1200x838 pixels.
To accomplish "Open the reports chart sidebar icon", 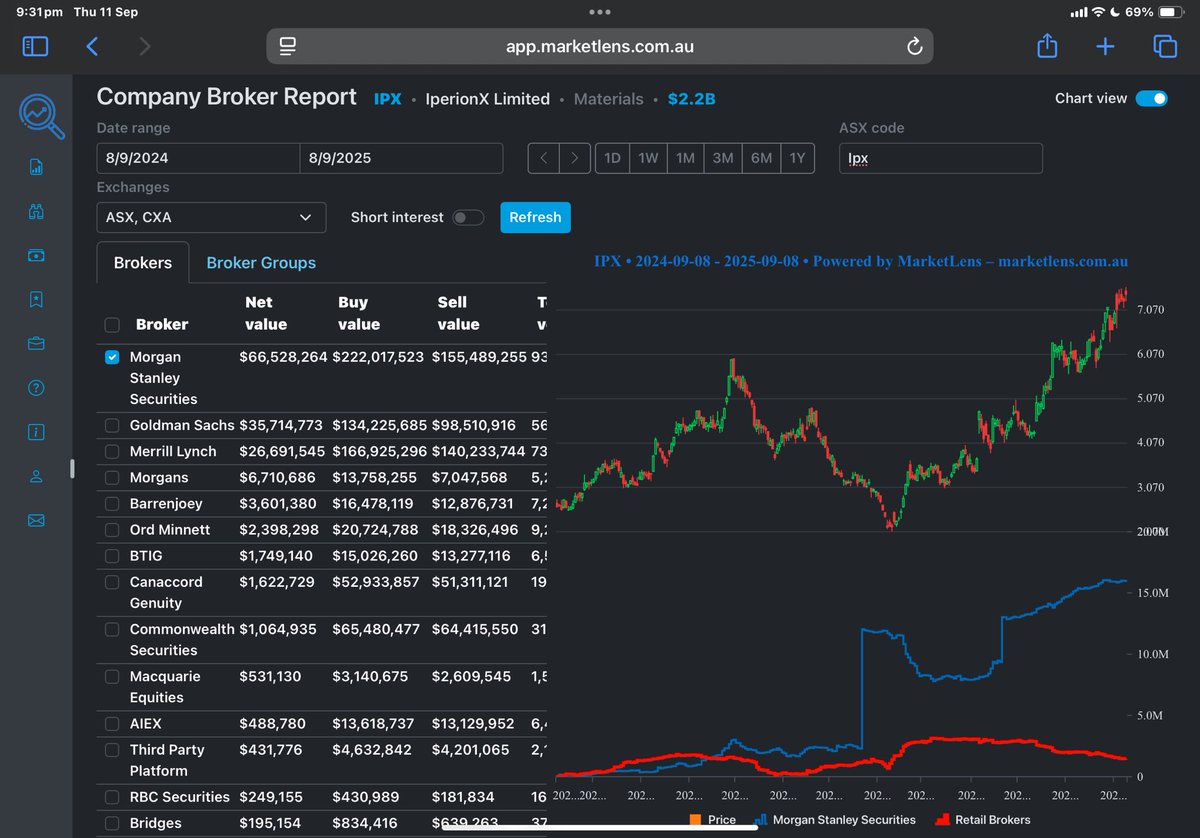I will 36,167.
